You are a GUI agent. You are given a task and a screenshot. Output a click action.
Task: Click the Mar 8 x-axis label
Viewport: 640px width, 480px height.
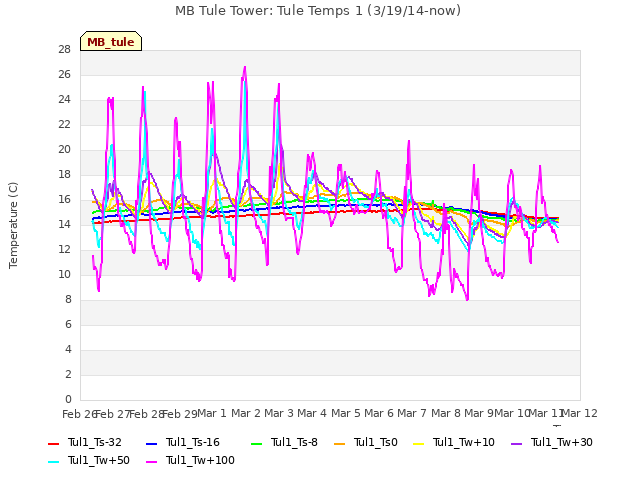point(446,413)
